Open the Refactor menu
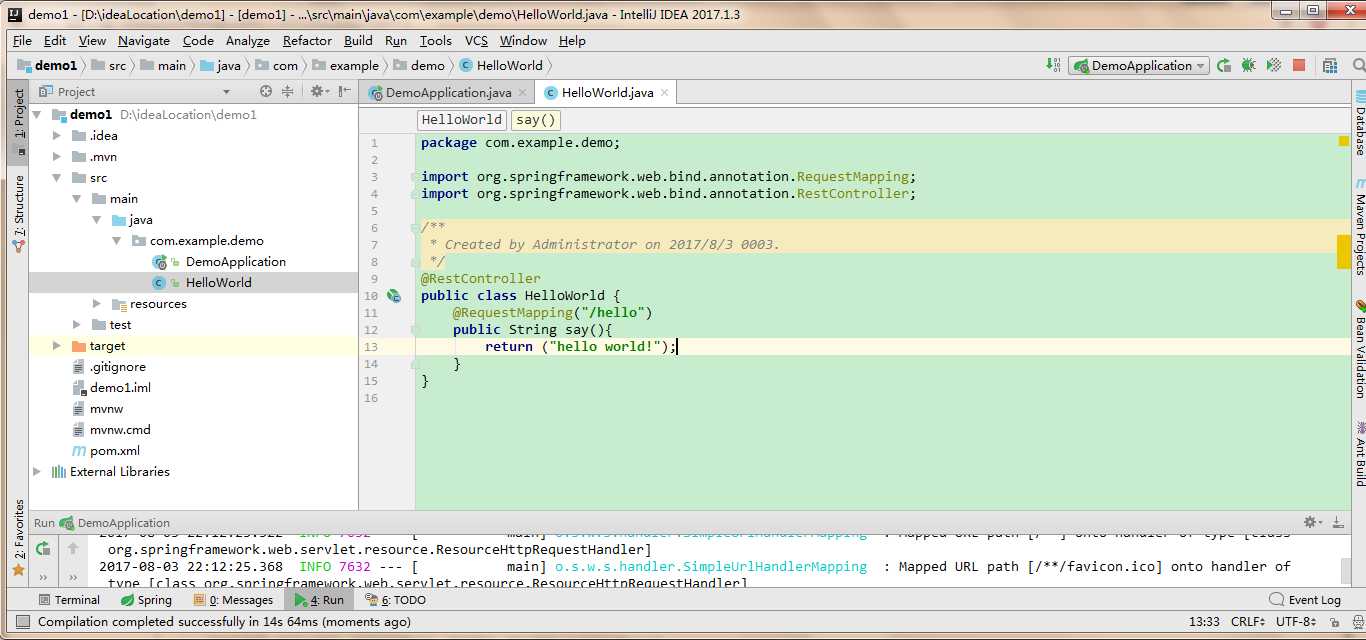1366x640 pixels. (x=307, y=40)
